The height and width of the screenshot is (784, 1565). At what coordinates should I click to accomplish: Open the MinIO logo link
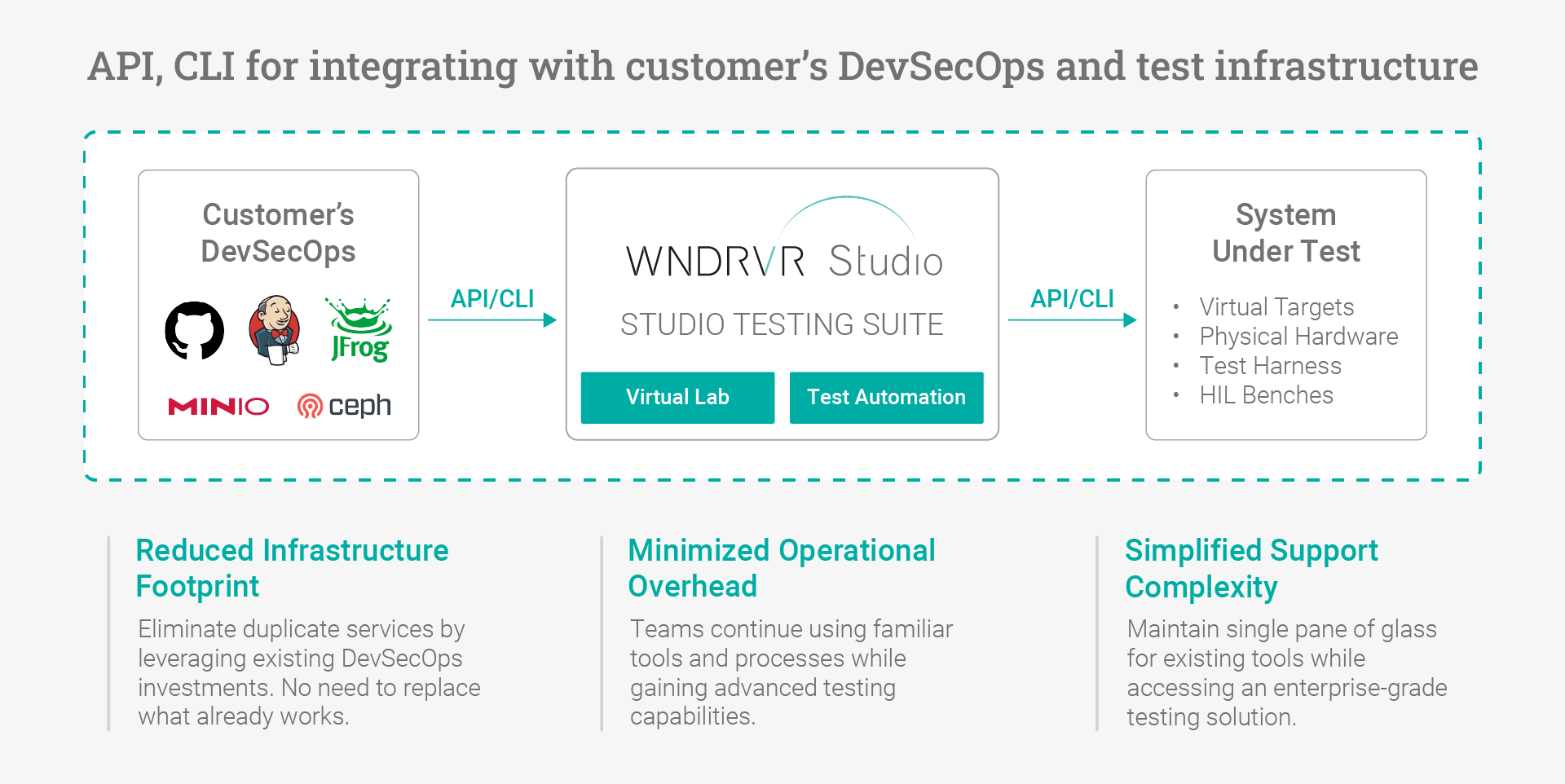[x=216, y=407]
